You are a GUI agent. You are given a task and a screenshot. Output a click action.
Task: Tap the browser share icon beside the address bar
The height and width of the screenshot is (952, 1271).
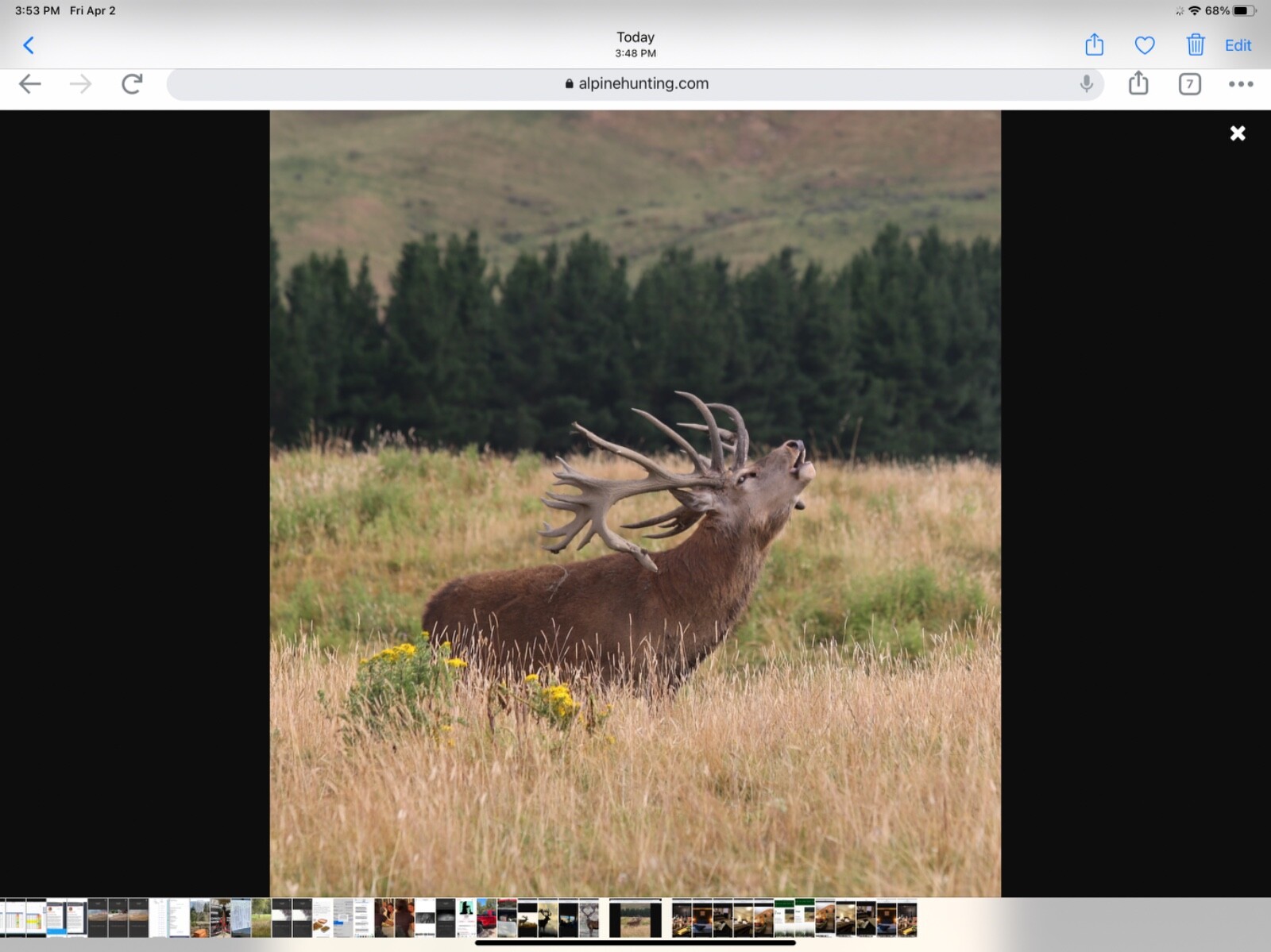pos(1138,83)
